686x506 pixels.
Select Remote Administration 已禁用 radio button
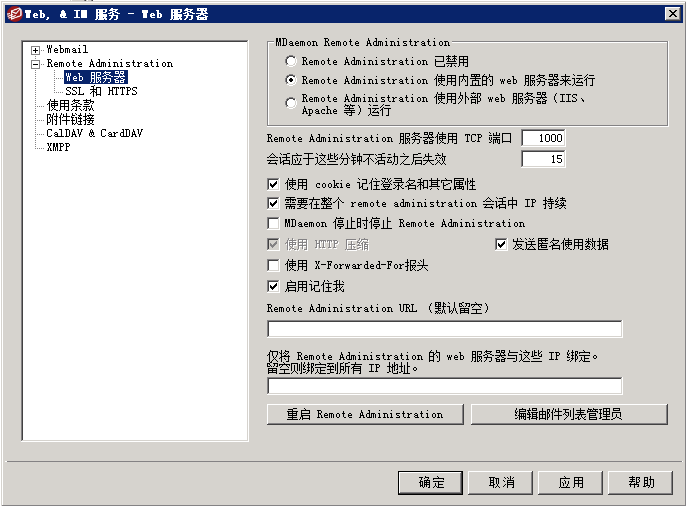click(x=291, y=62)
